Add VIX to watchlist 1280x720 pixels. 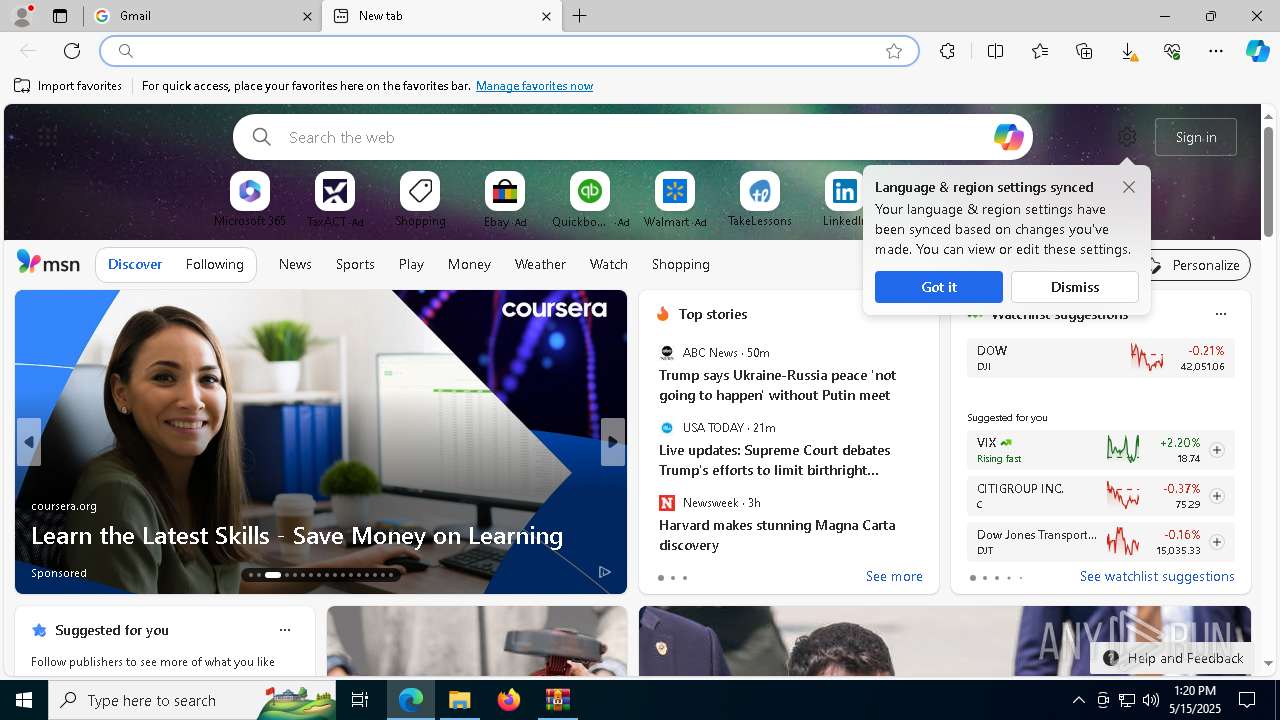point(1216,450)
